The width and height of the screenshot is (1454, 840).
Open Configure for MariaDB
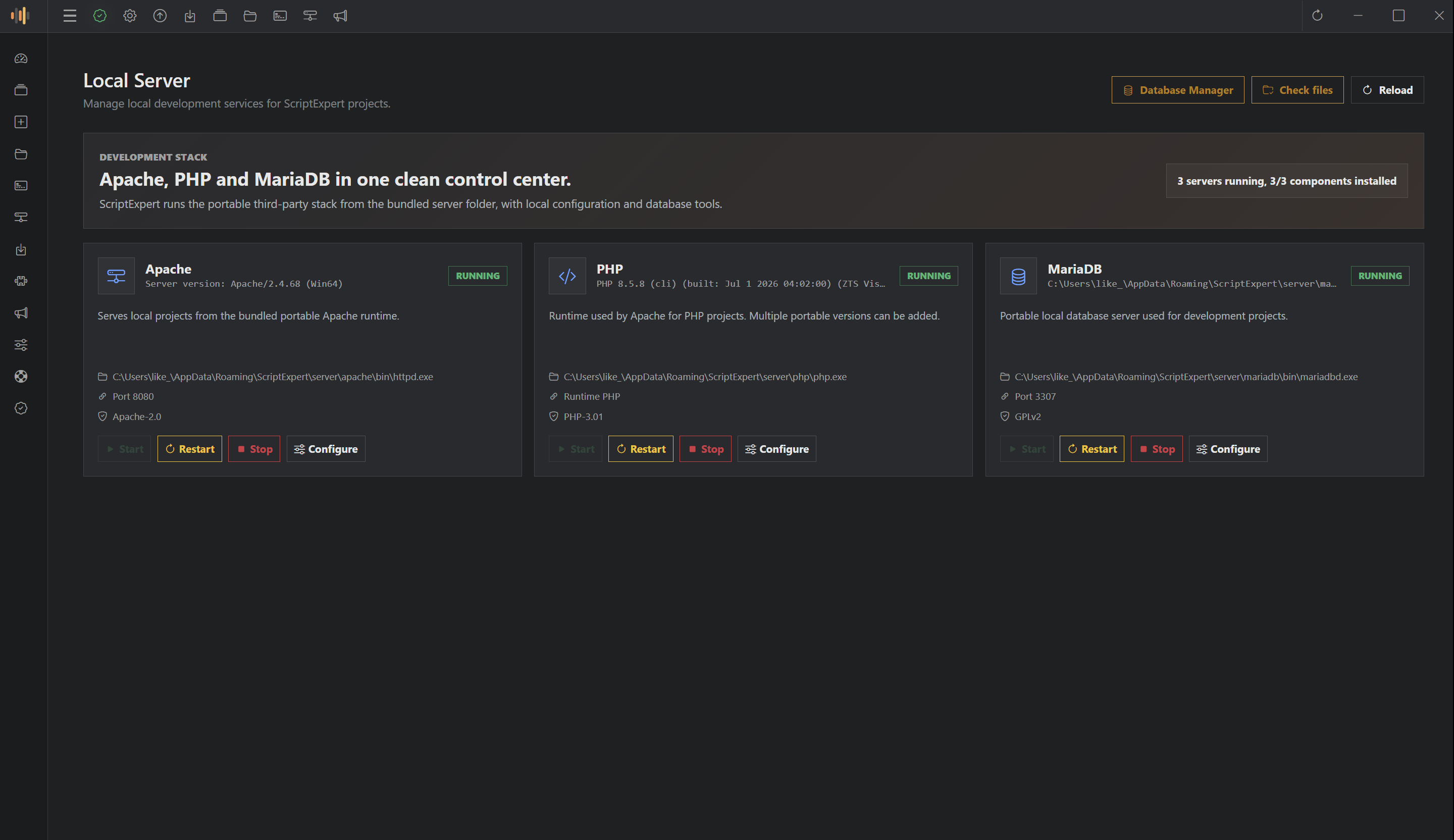point(1228,449)
